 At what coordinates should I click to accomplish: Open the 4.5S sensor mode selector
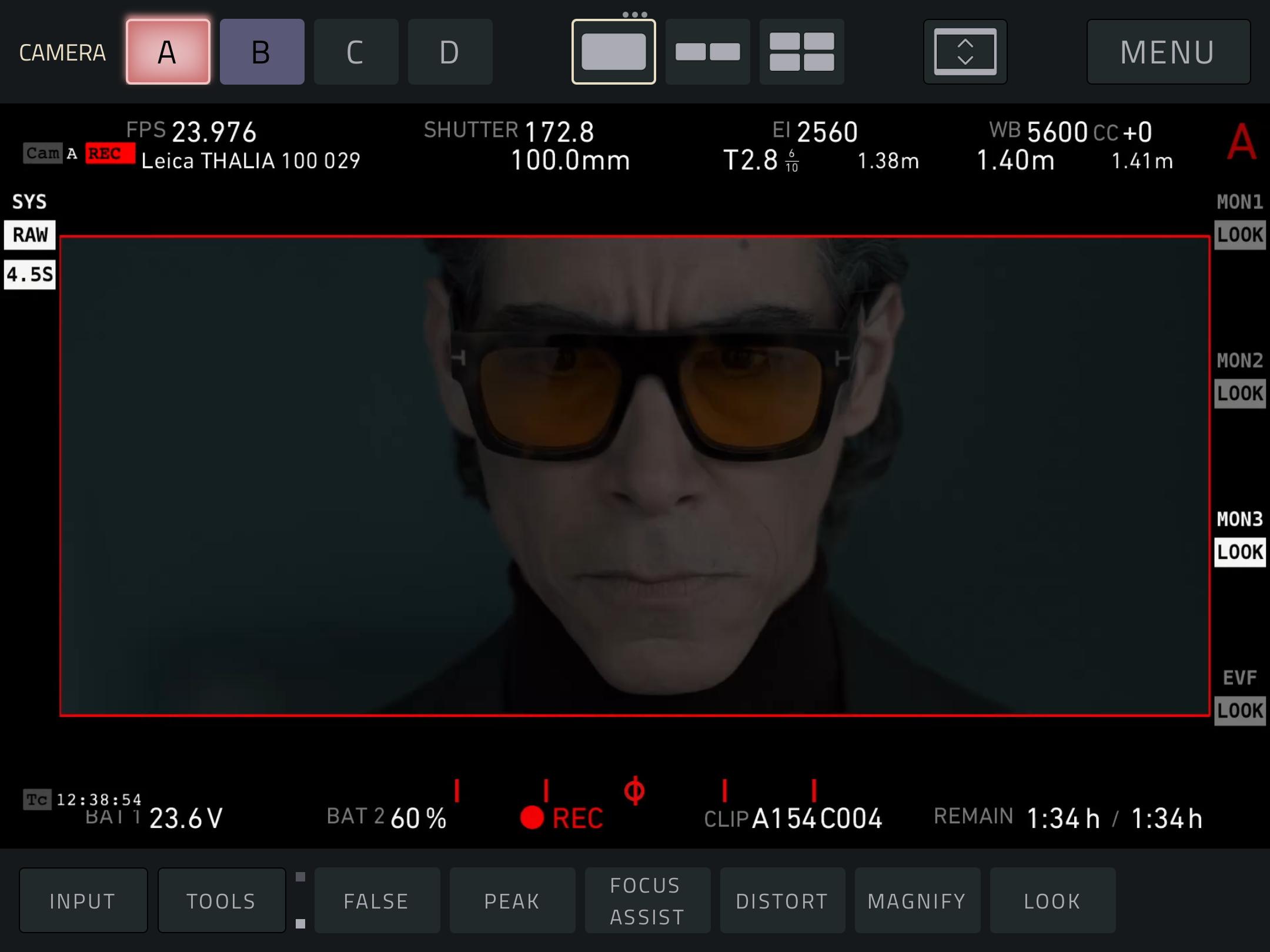(x=30, y=274)
